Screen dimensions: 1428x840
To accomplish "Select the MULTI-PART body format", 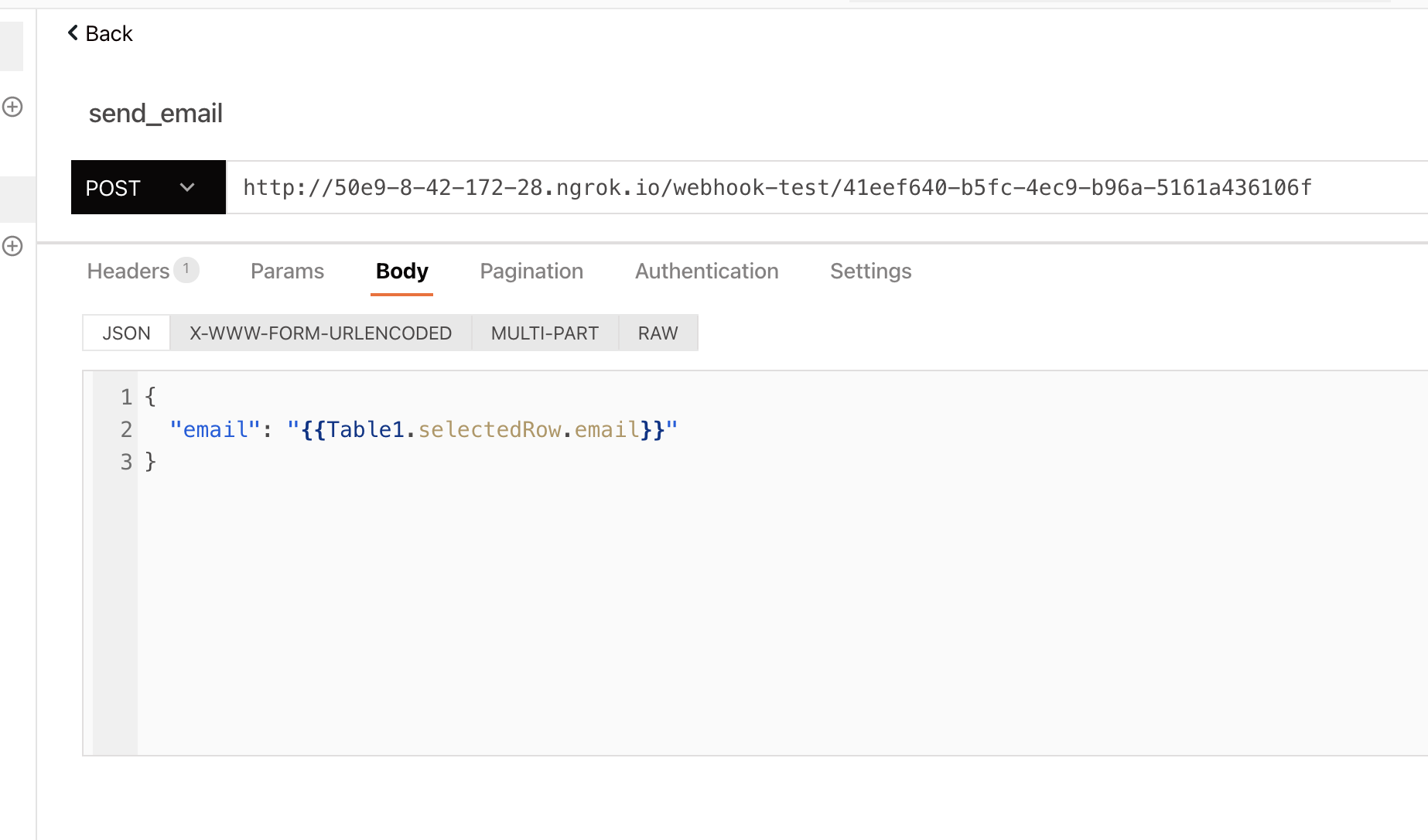I will pyautogui.click(x=545, y=333).
